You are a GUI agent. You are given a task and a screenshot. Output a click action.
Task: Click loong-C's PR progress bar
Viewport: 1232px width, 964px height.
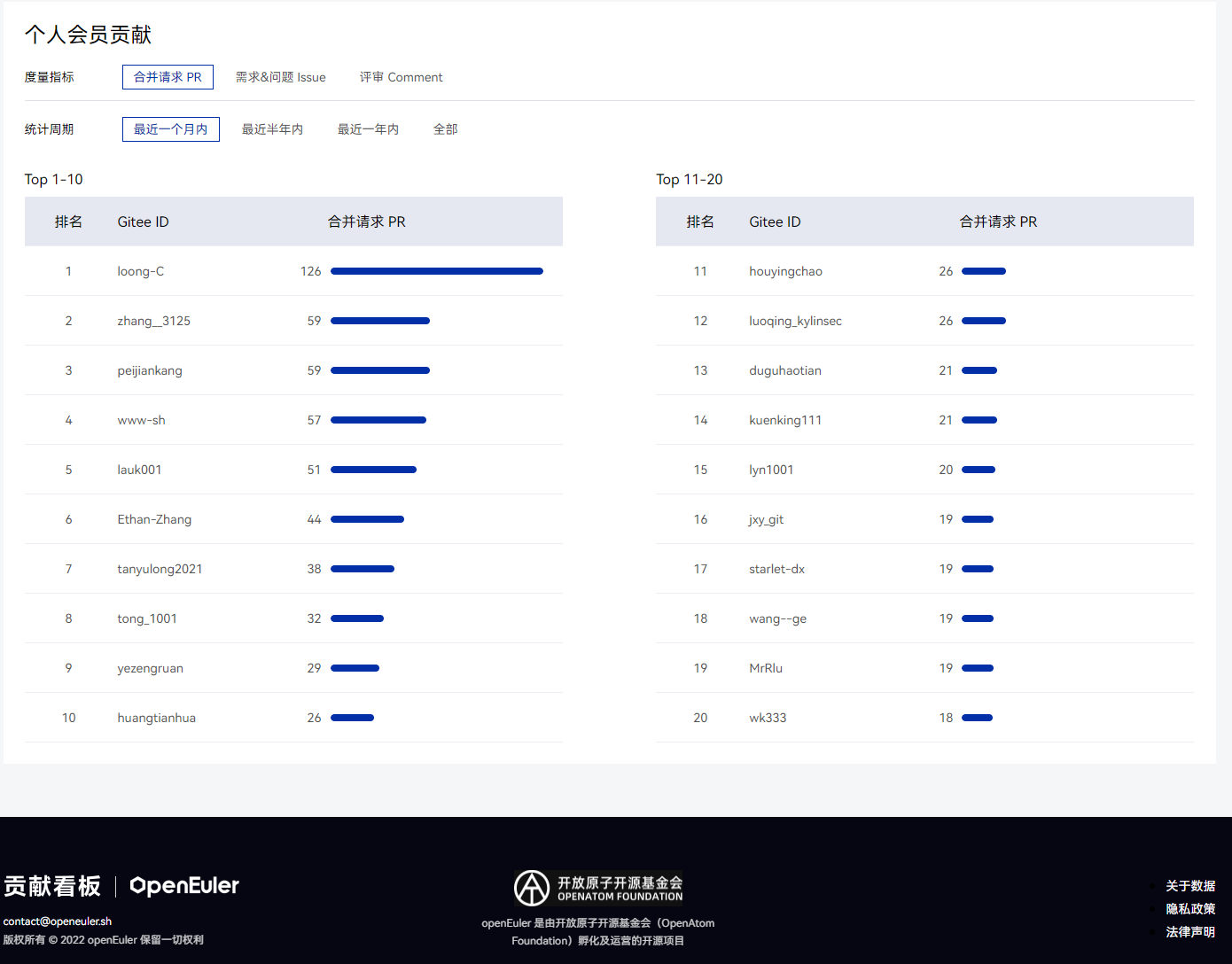436,271
